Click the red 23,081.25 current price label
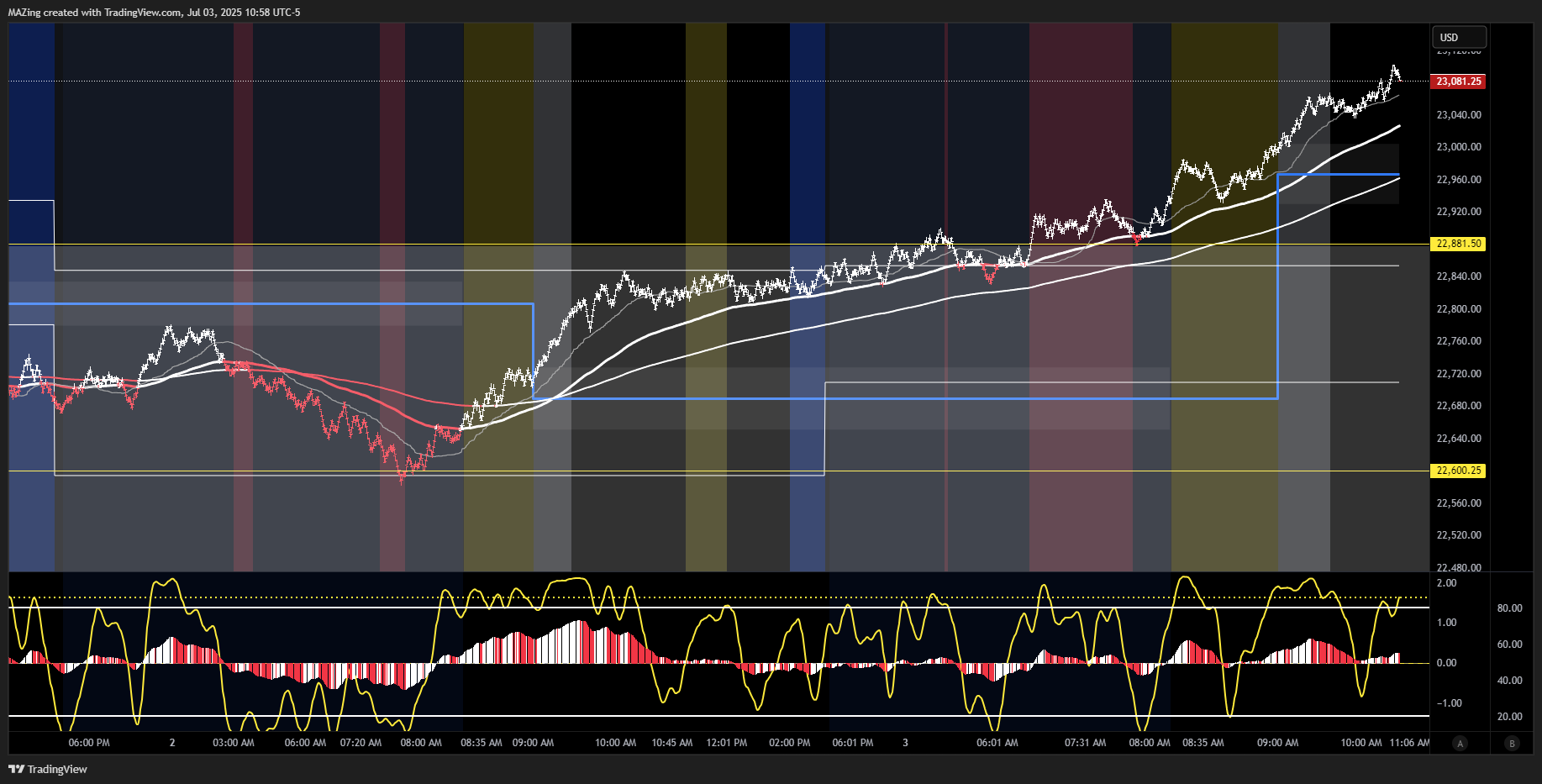The width and height of the screenshot is (1542, 784). click(1459, 82)
